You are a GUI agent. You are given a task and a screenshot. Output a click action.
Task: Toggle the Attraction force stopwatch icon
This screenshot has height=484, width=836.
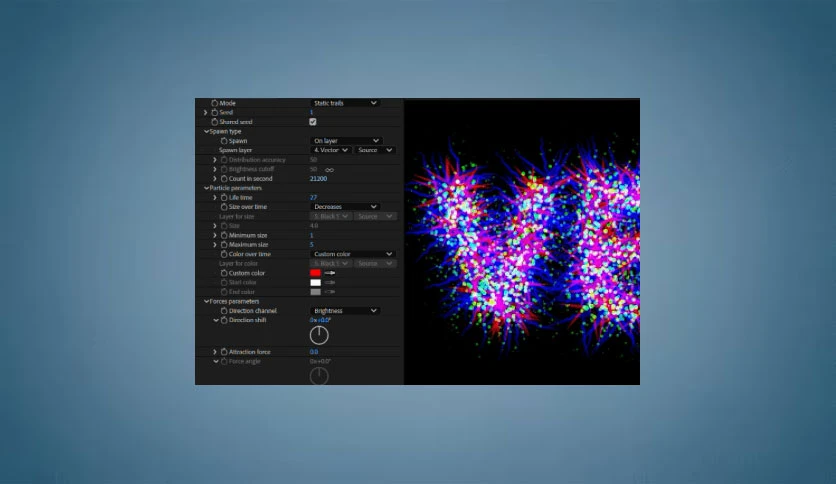coord(224,352)
